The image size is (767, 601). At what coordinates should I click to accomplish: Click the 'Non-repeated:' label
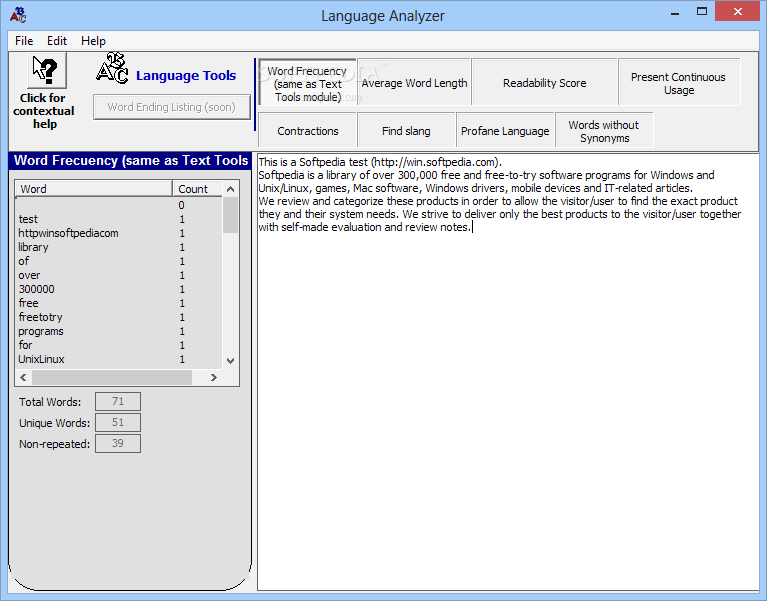(54, 444)
